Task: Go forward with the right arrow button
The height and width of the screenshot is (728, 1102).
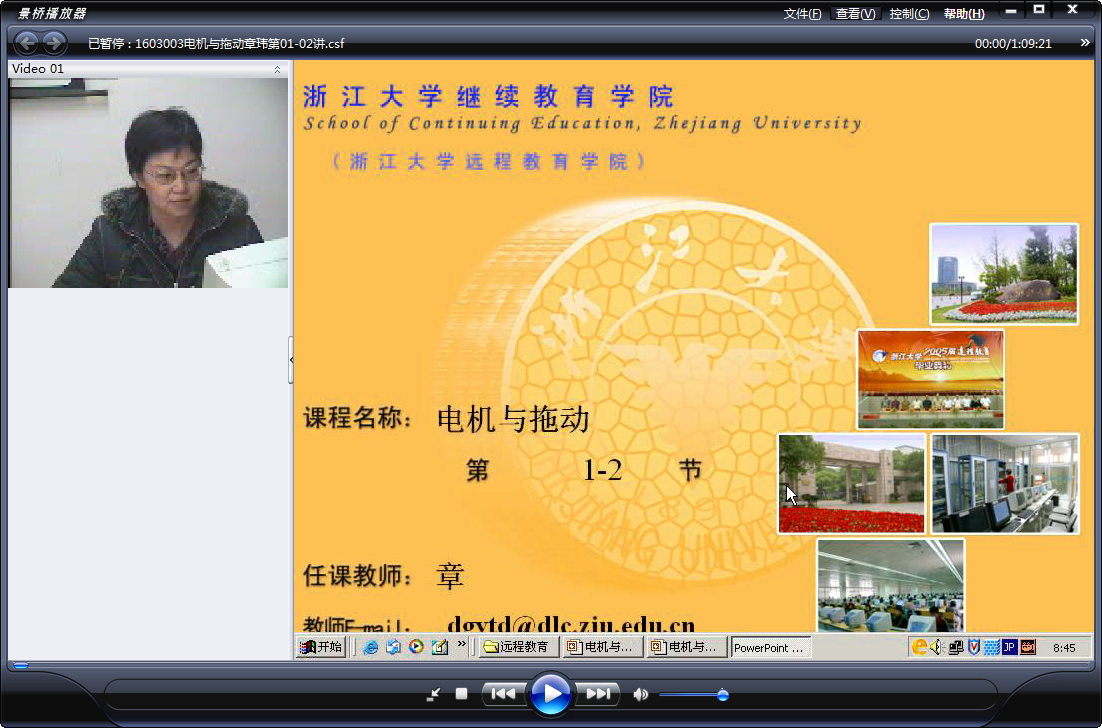Action: coord(53,43)
